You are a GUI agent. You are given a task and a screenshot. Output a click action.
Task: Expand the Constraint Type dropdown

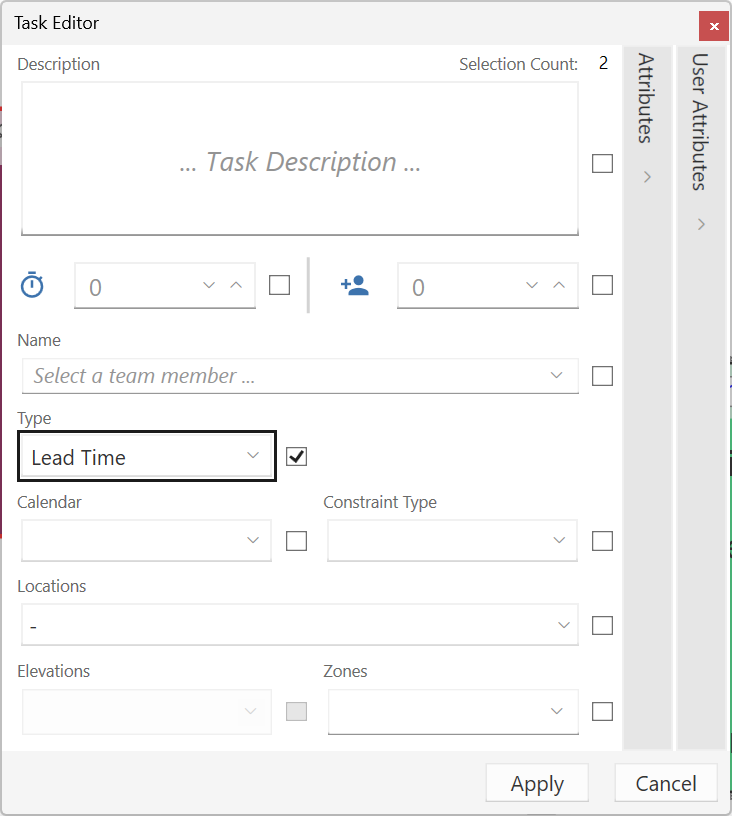coord(452,541)
